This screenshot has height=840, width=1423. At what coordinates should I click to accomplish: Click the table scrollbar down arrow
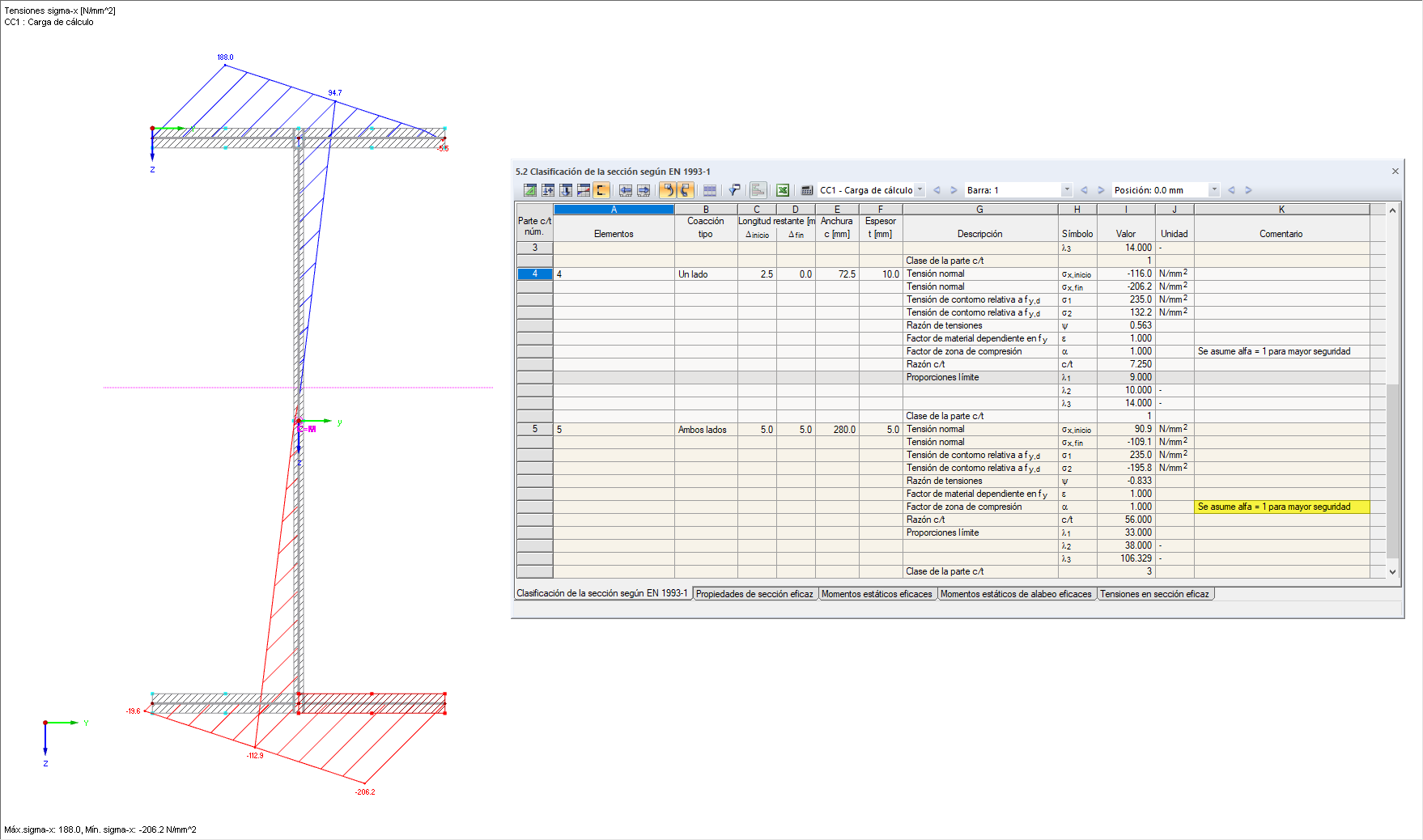[x=1392, y=571]
